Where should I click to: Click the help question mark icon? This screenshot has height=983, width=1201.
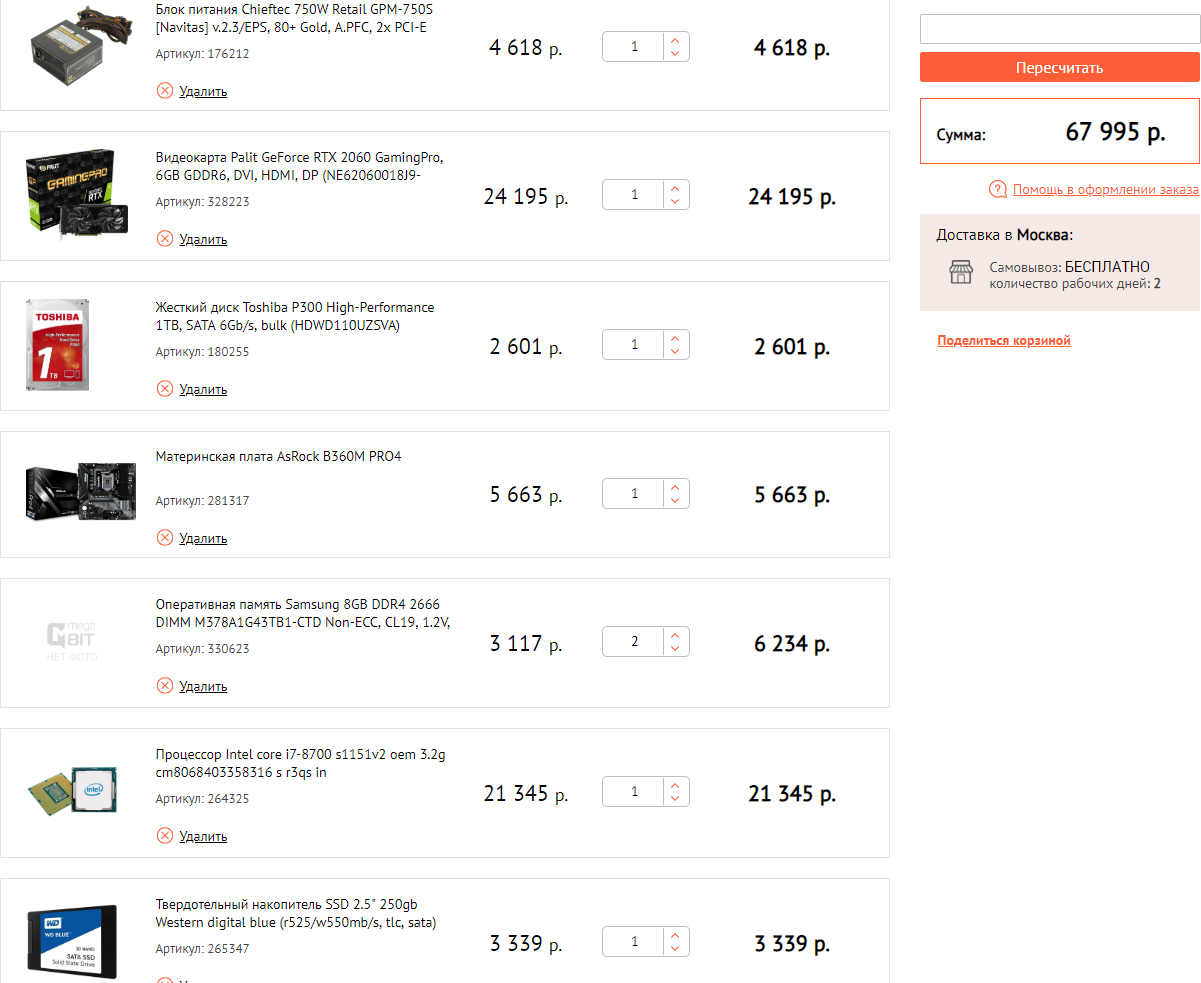pyautogui.click(x=997, y=190)
